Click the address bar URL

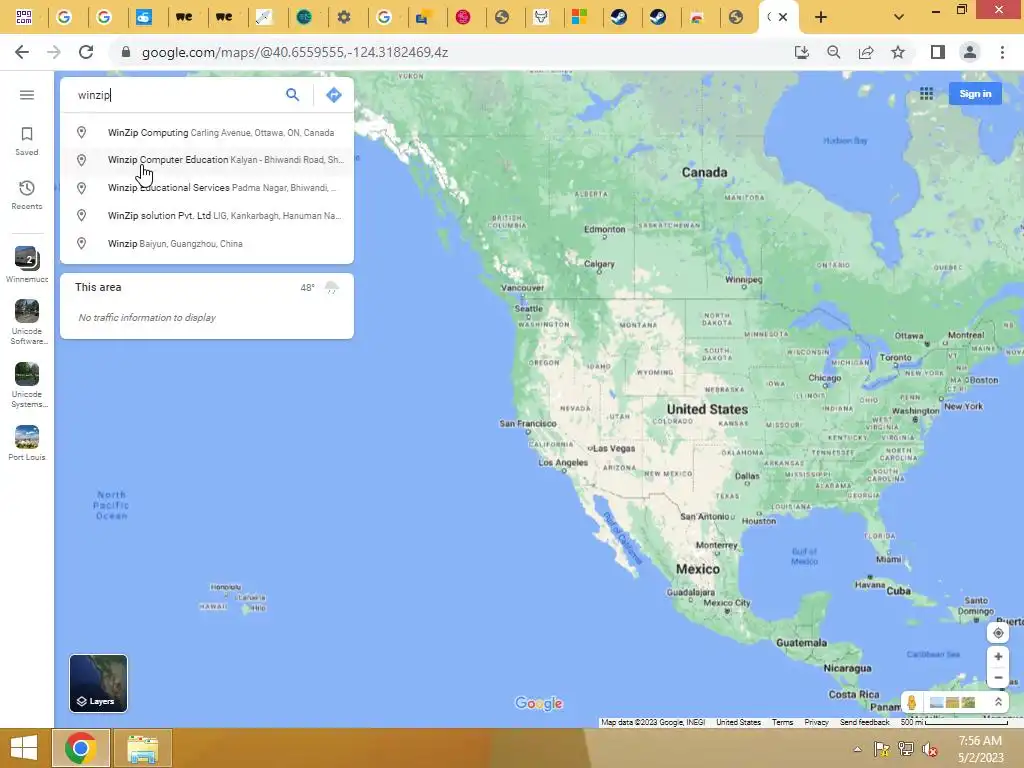pyautogui.click(x=295, y=52)
